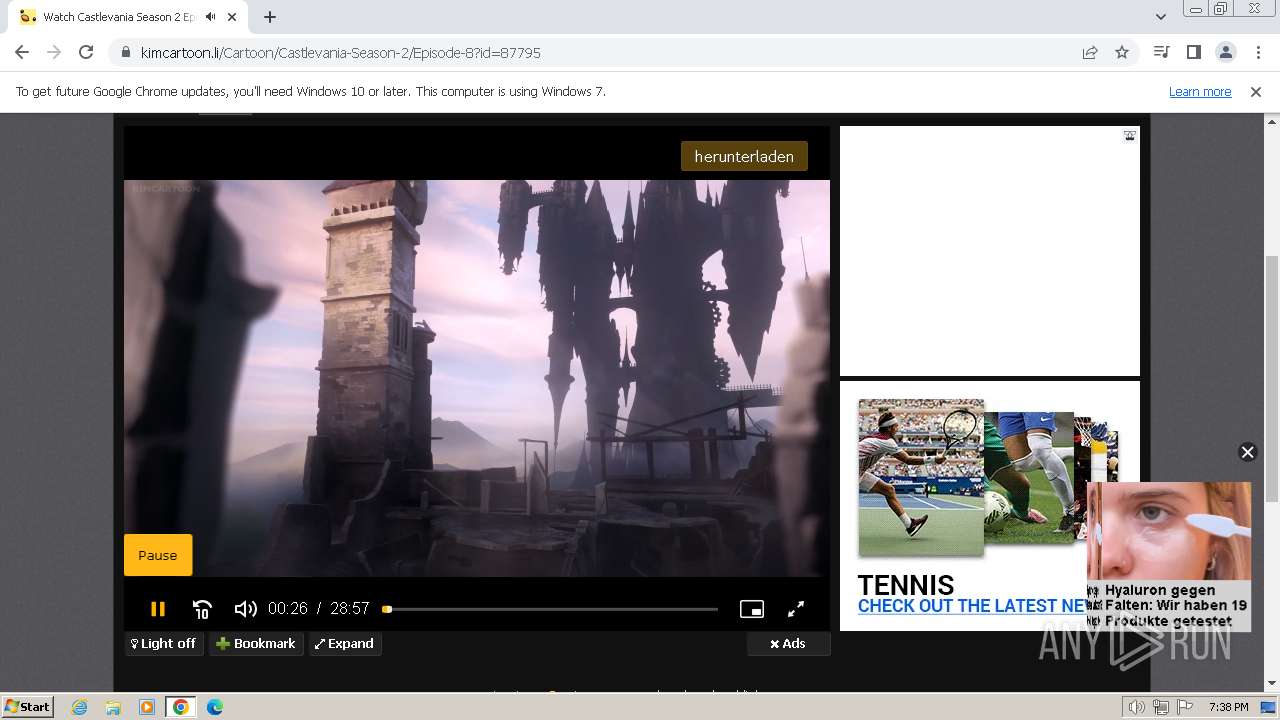View site information lock icon

click(x=125, y=52)
